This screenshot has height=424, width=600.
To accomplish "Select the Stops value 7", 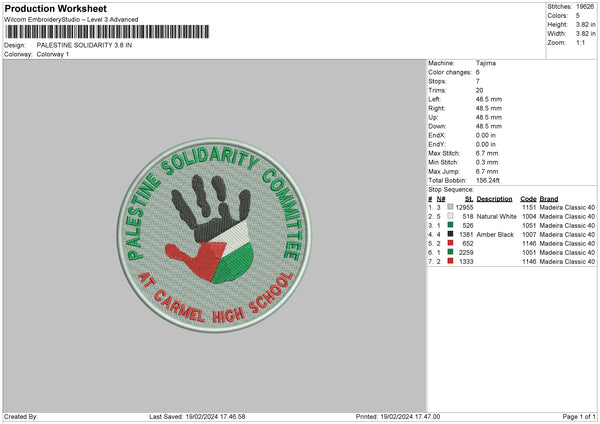I will [478, 81].
